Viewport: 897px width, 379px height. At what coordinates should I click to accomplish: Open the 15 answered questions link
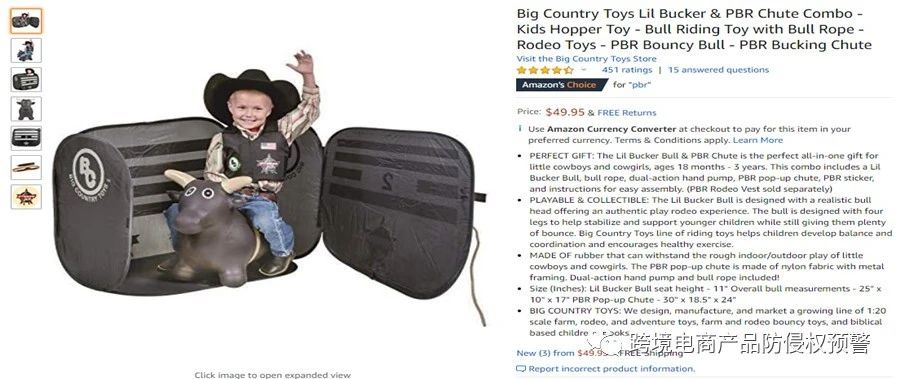tap(718, 70)
